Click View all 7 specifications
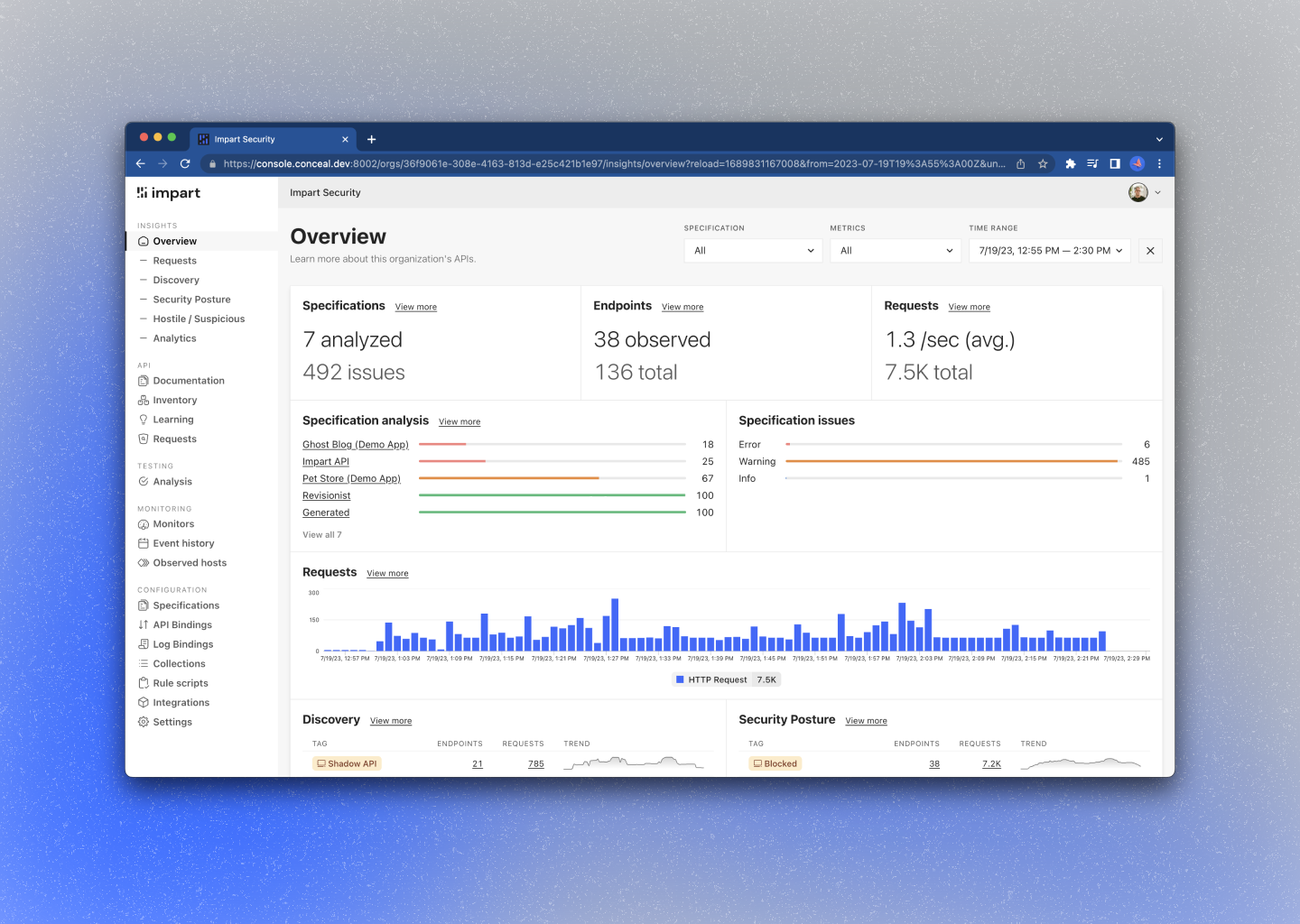Viewport: 1300px width, 924px height. point(322,535)
